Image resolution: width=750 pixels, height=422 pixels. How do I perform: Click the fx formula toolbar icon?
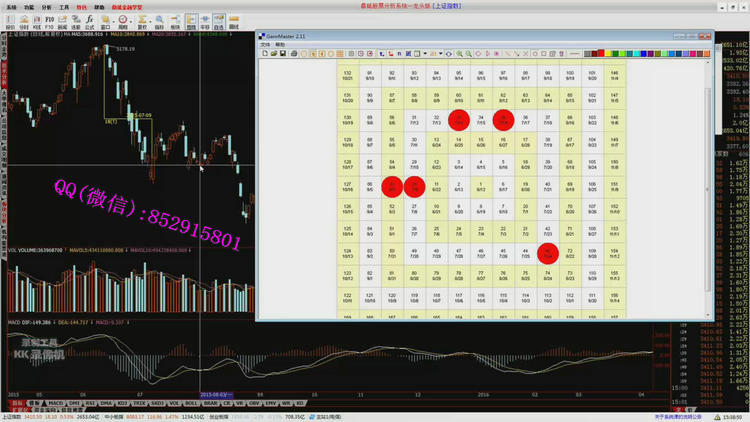tap(89, 22)
